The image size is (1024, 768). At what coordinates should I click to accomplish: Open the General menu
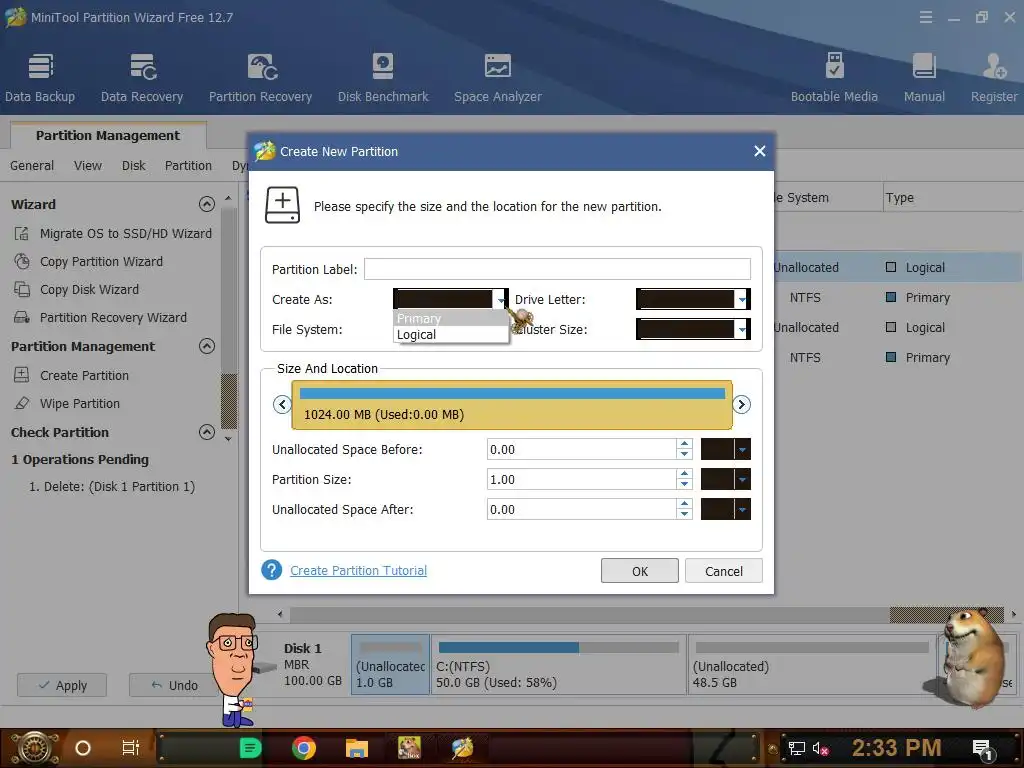(32, 166)
